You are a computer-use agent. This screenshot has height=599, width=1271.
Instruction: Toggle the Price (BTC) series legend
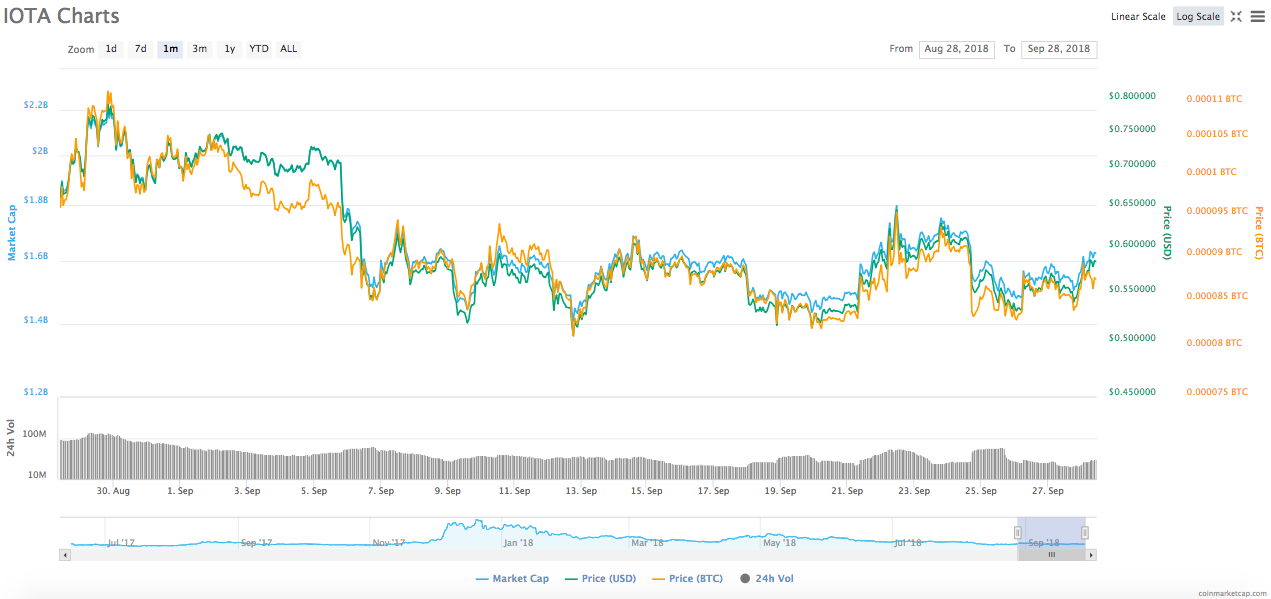point(687,578)
